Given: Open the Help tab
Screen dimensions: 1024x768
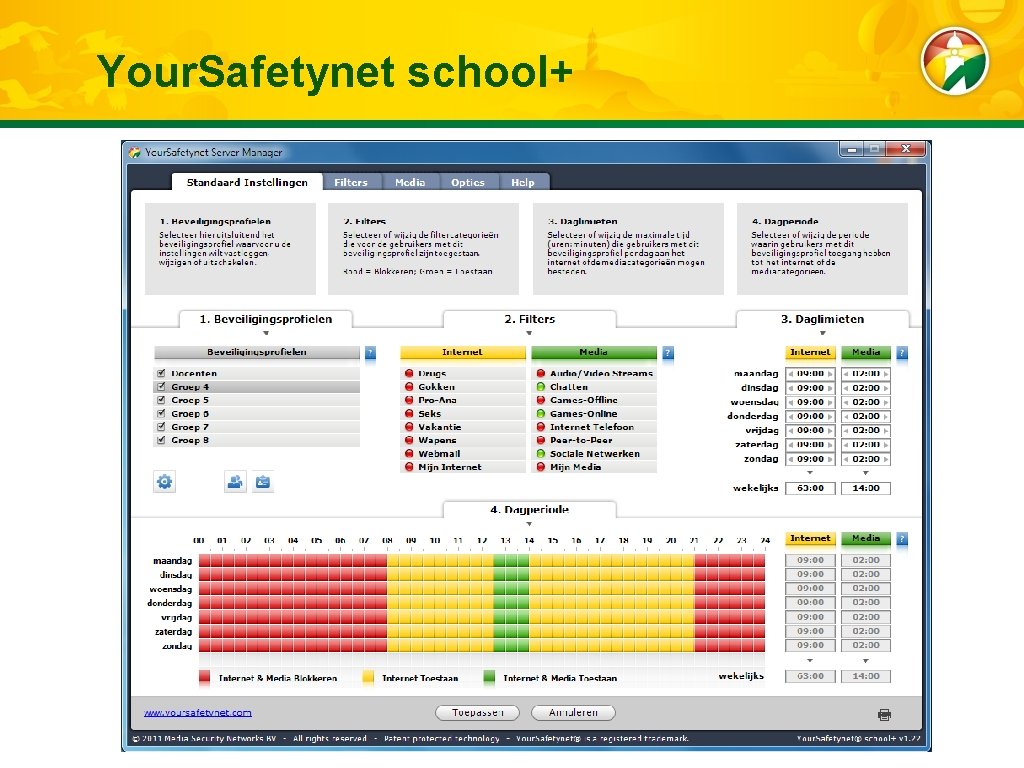Looking at the screenshot, I should (x=523, y=182).
